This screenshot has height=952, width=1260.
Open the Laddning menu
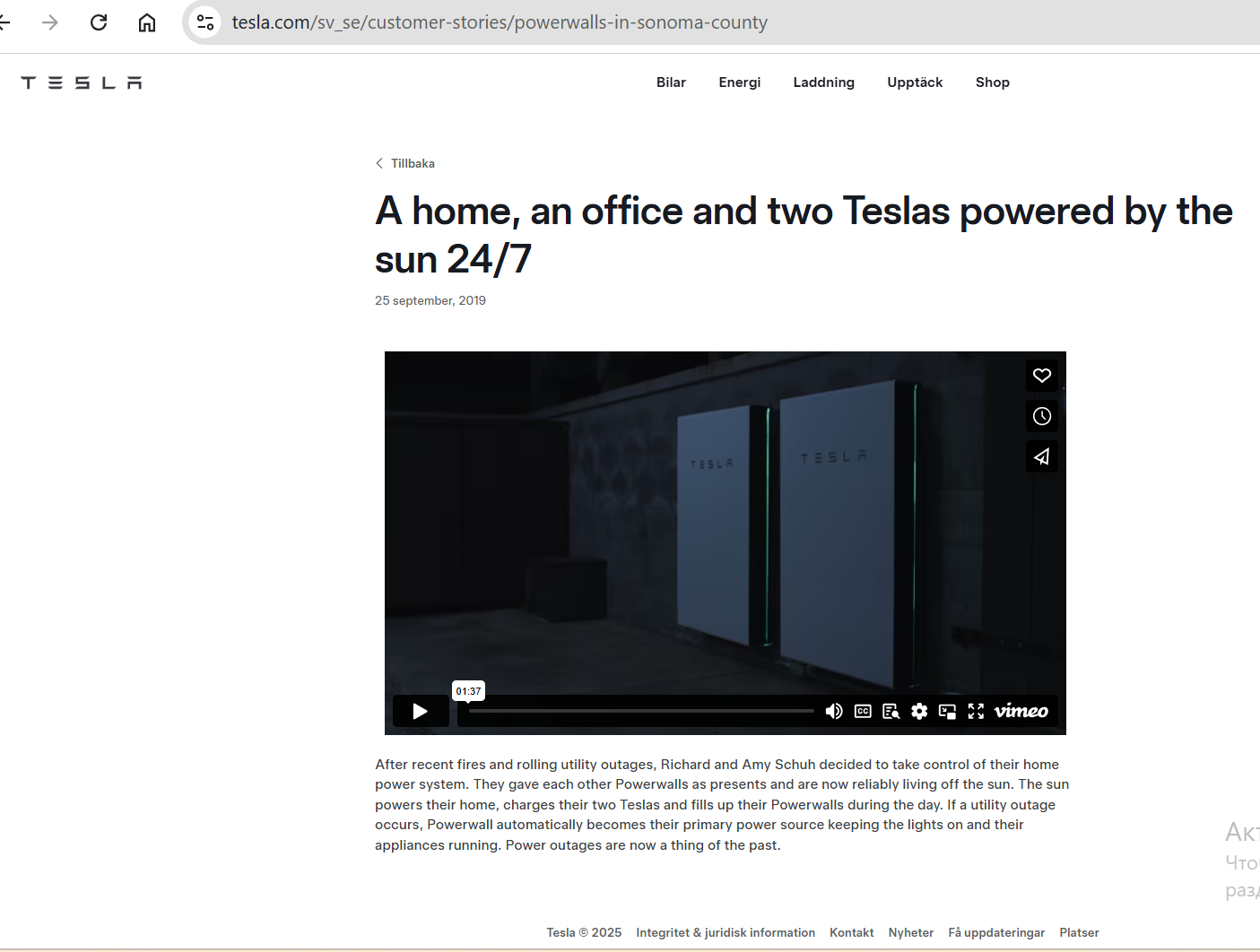(x=824, y=82)
